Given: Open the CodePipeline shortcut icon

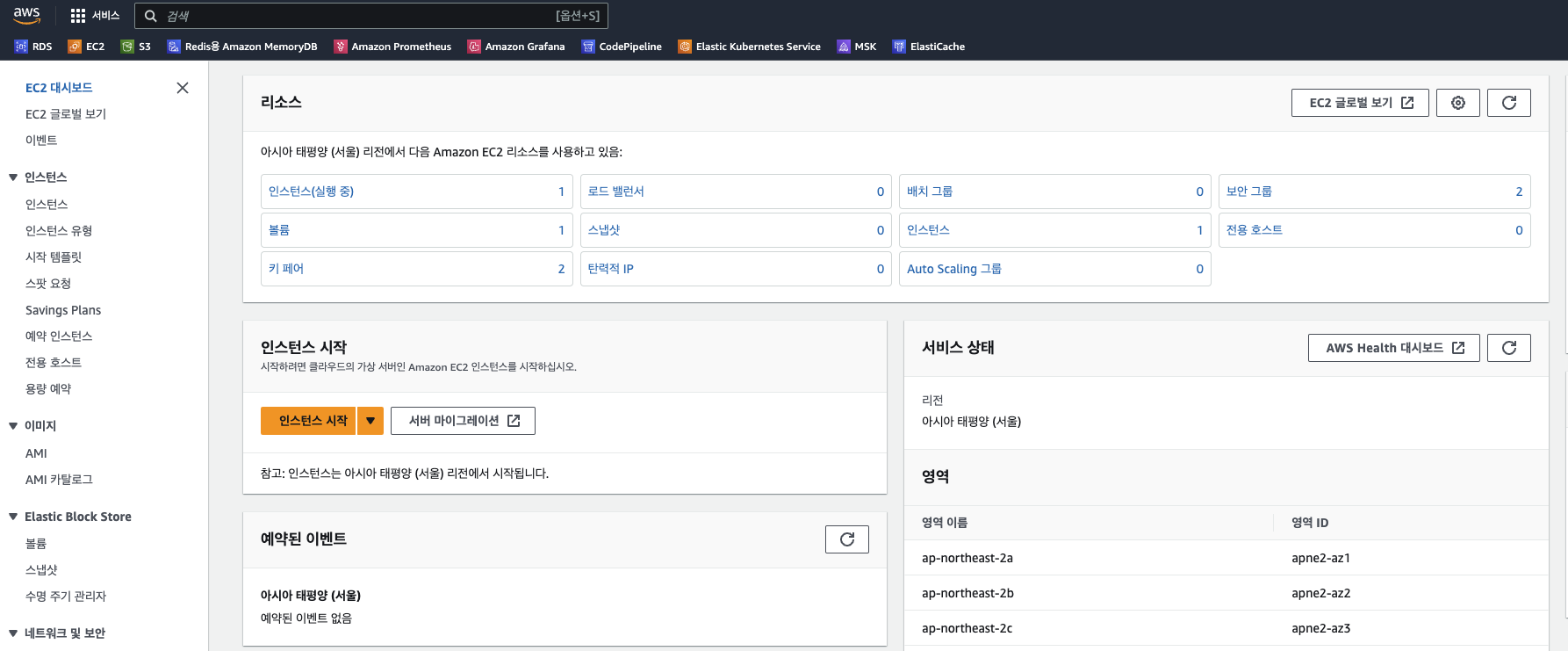Looking at the screenshot, I should 588,47.
